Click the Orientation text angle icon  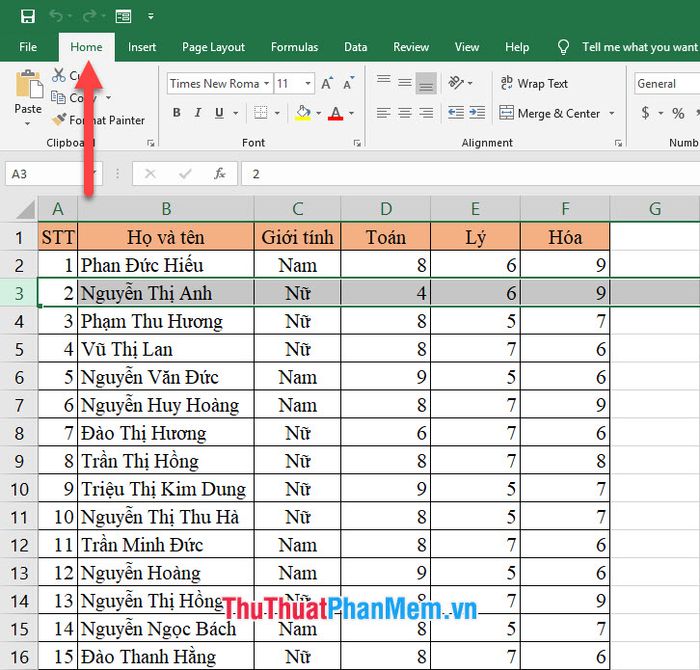(456, 83)
